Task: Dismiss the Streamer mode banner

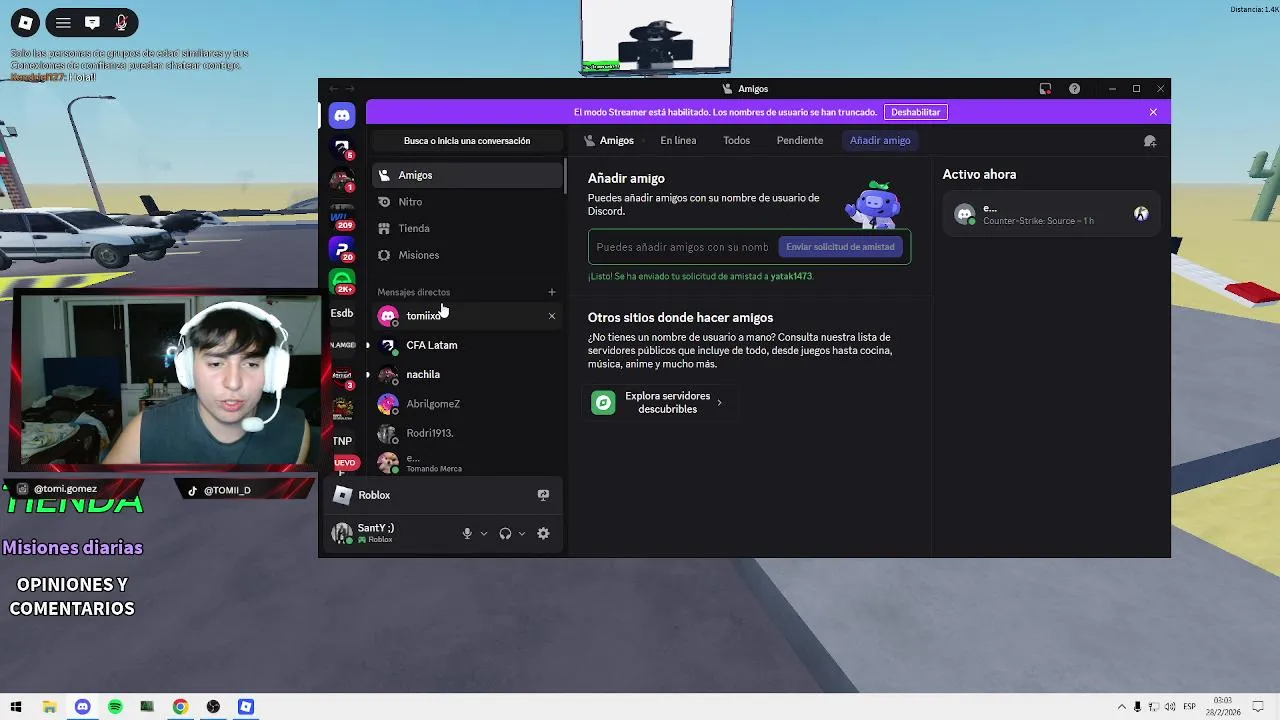Action: tap(1153, 112)
